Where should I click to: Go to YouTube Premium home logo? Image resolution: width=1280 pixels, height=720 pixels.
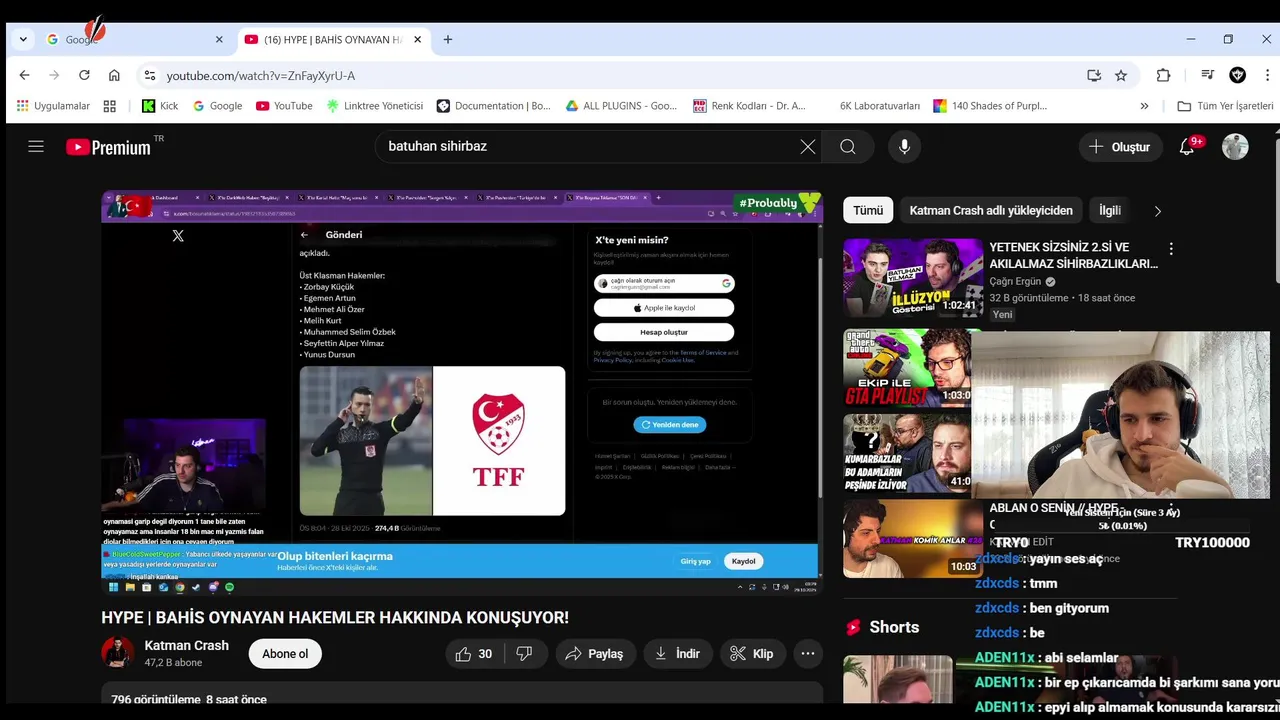click(x=108, y=147)
